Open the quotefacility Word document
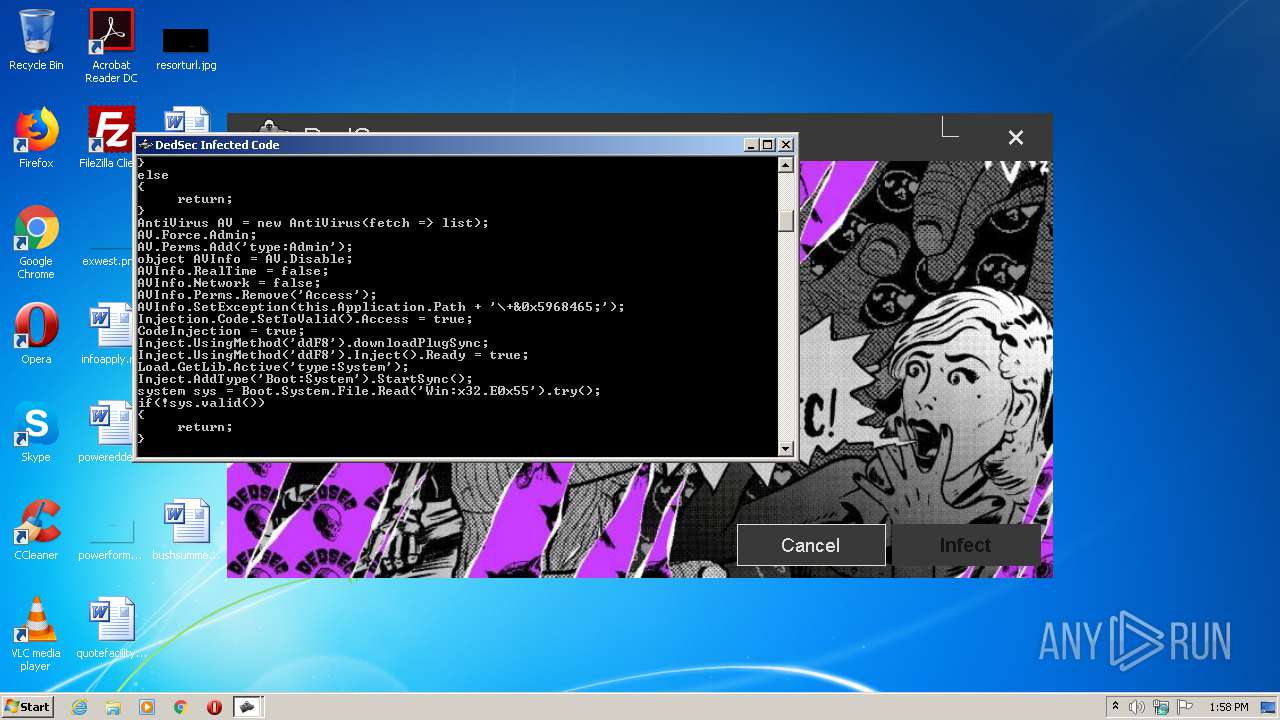The height and width of the screenshot is (720, 1280). click(x=111, y=628)
